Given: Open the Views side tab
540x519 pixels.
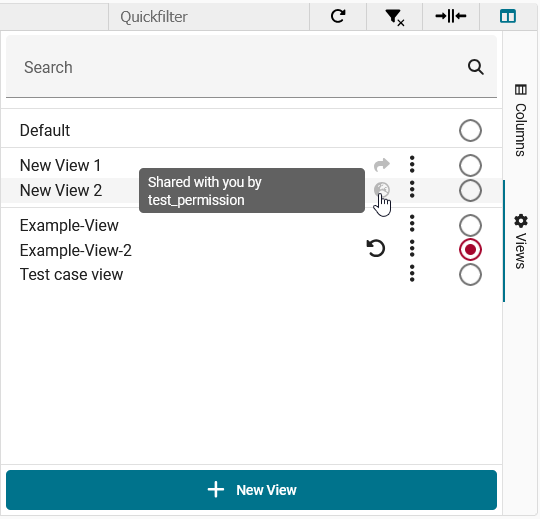Looking at the screenshot, I should [520, 241].
